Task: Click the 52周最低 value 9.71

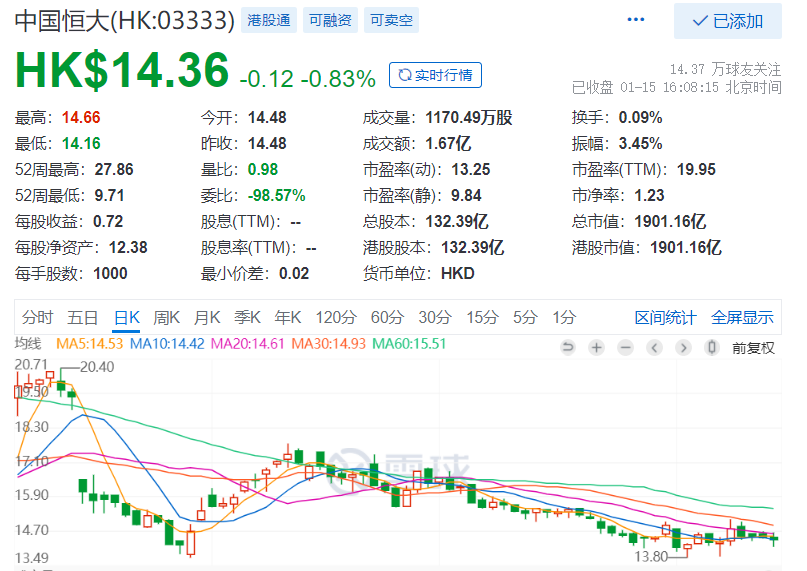Action: point(109,196)
